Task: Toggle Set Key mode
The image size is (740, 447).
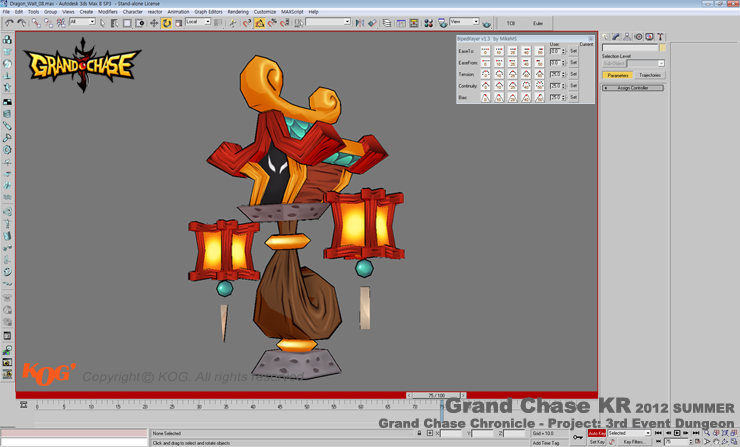Action: coord(596,441)
